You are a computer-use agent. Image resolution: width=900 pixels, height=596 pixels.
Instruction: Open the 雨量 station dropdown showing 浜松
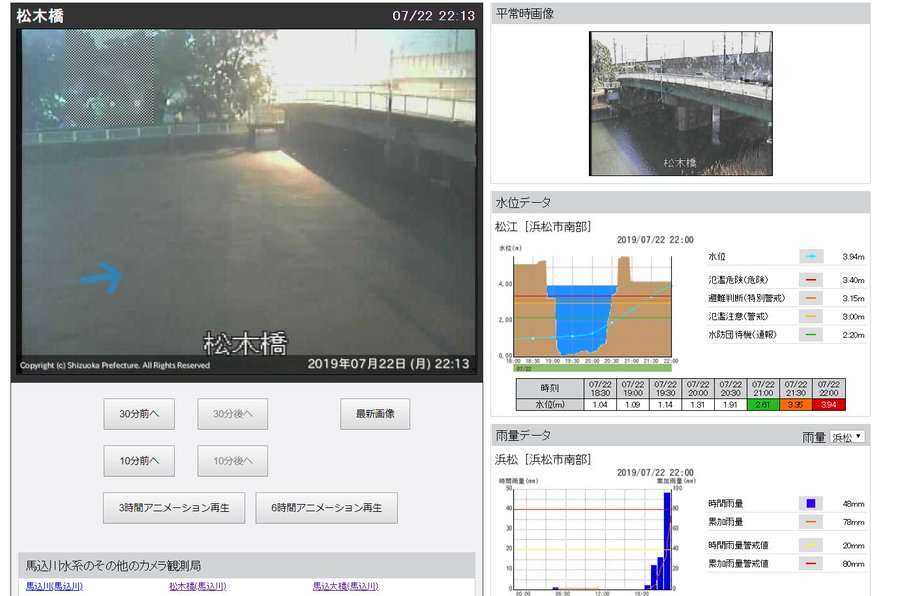click(x=847, y=438)
